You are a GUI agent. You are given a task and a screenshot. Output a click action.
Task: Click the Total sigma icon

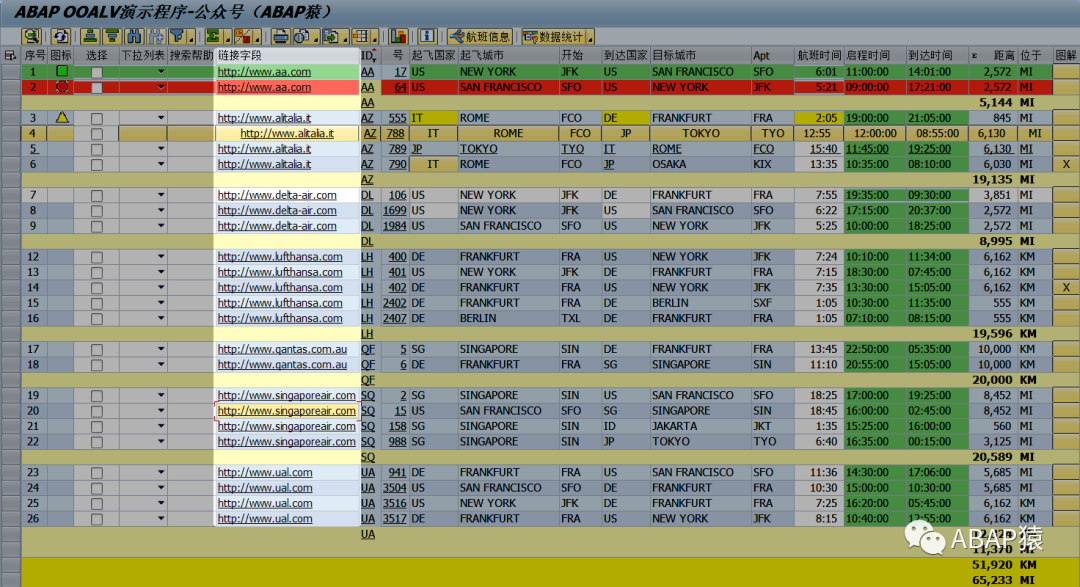(213, 37)
